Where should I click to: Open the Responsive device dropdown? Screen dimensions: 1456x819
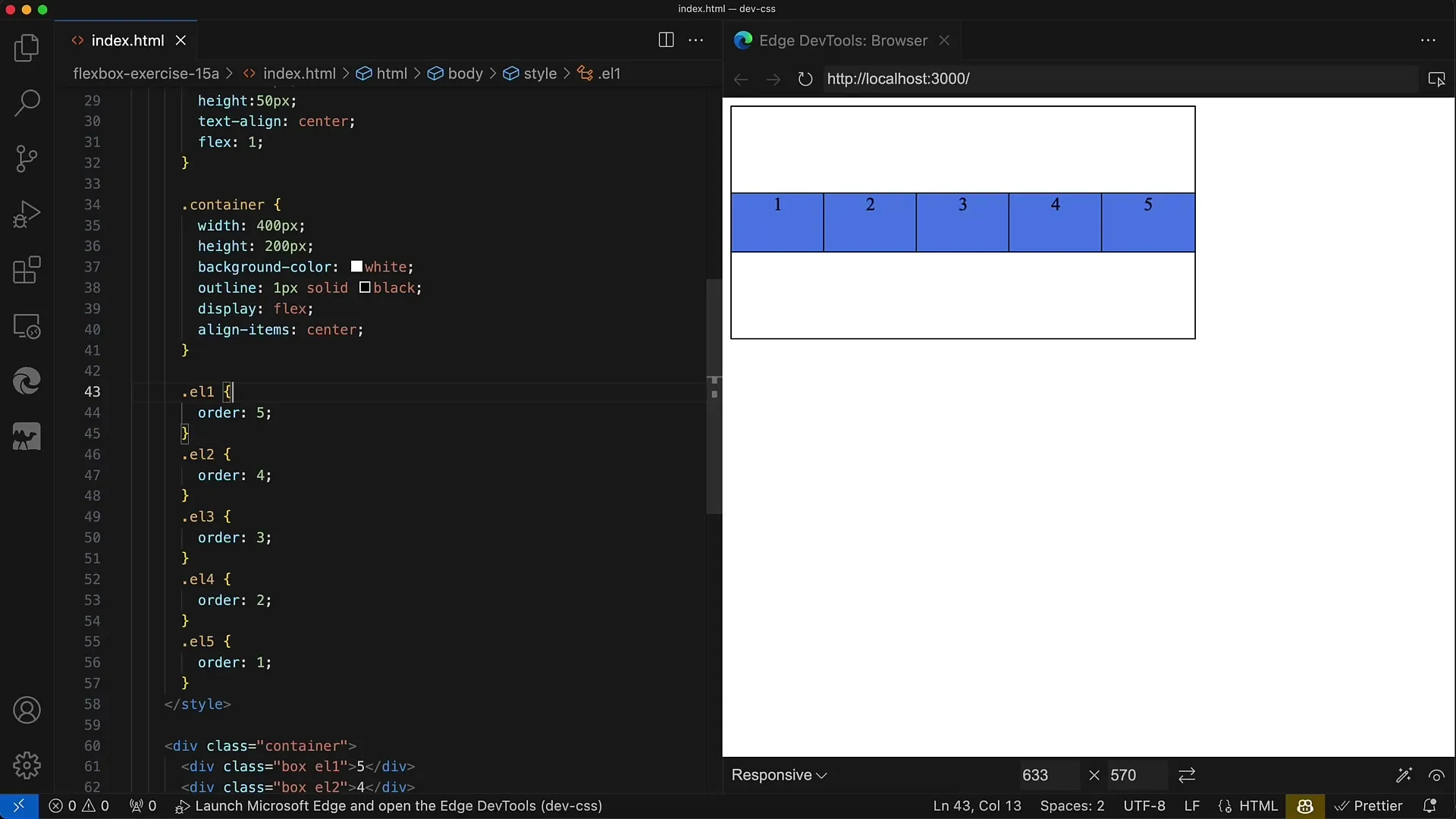pos(779,775)
